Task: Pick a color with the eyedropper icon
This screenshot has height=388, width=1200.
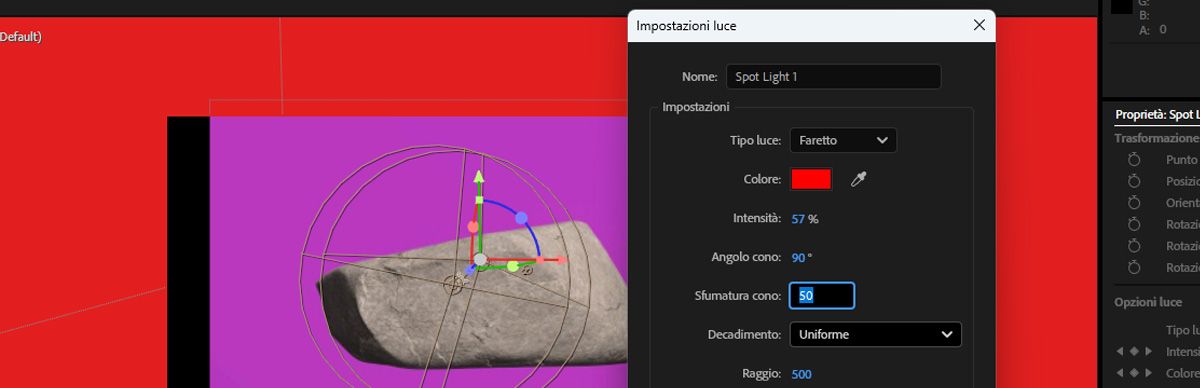Action: pos(858,179)
